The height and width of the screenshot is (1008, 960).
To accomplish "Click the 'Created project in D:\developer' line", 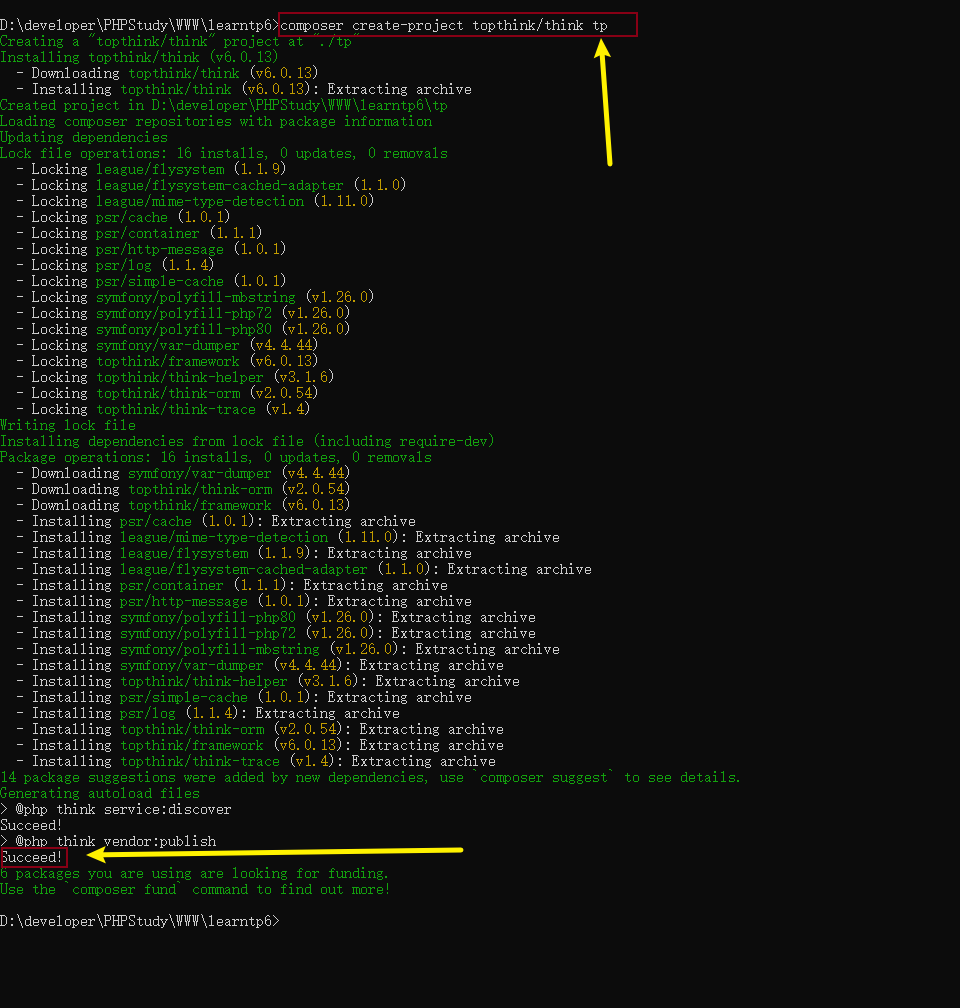I will click(x=224, y=105).
